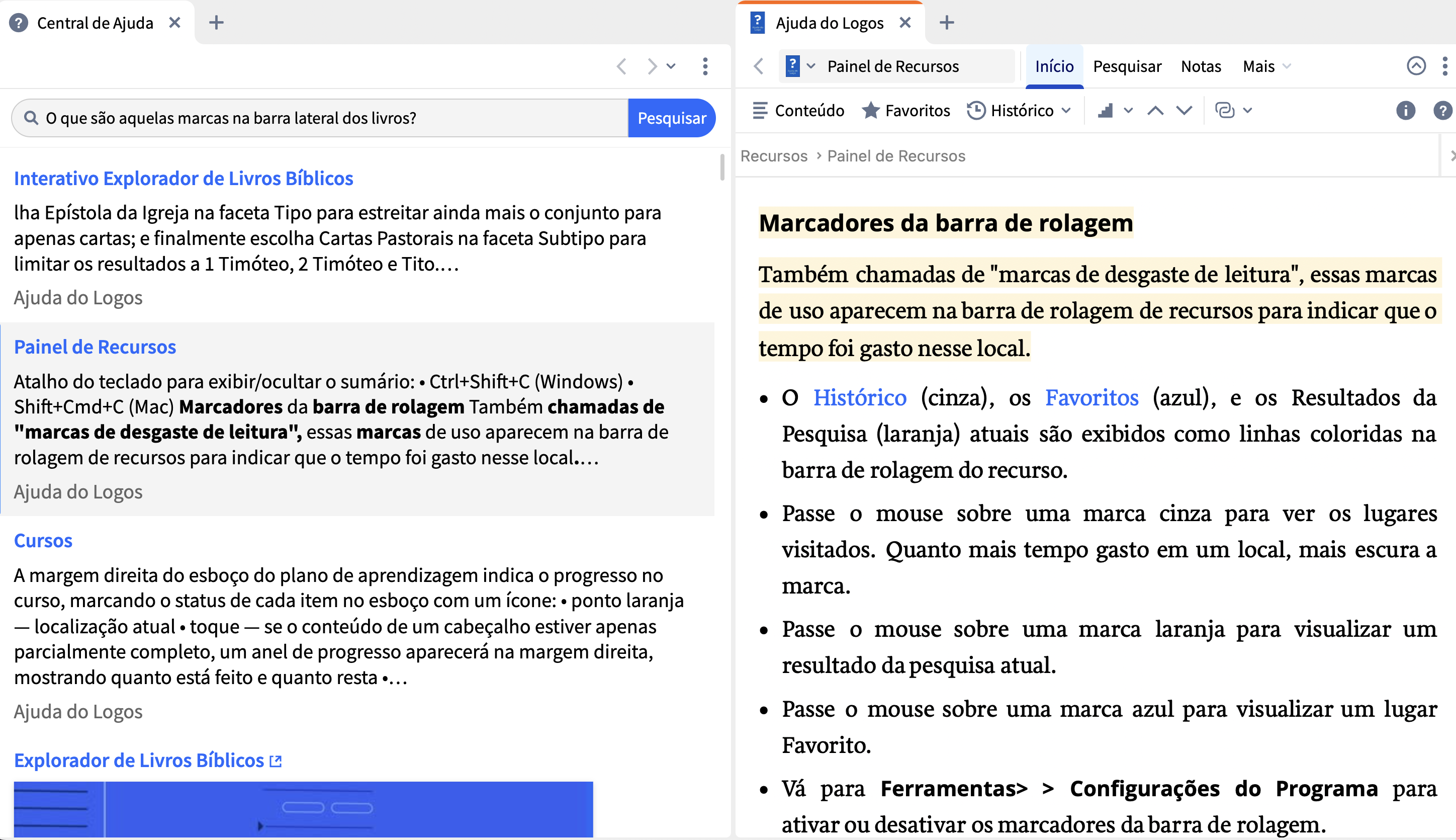Open Favoritos star in toolbar
Screen dimensions: 1456x840
pos(906,110)
